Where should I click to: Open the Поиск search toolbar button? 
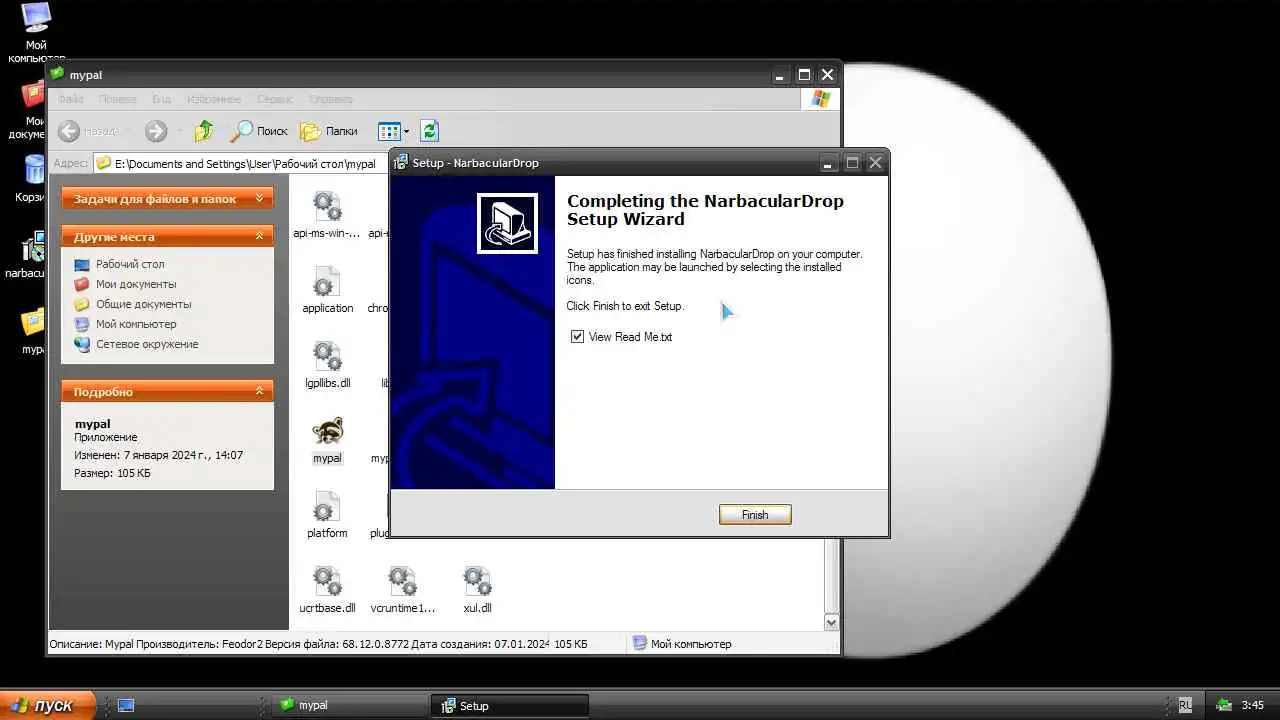coord(259,131)
